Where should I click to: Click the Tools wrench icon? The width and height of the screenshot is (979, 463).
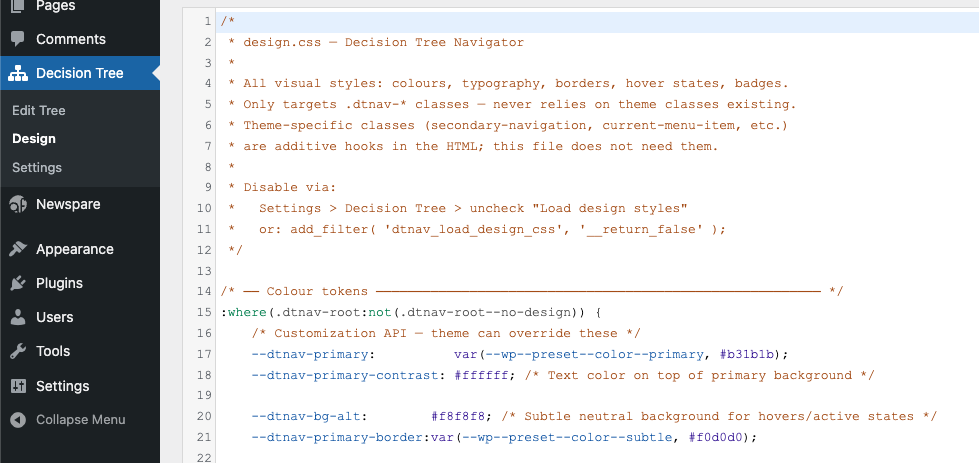(18, 351)
